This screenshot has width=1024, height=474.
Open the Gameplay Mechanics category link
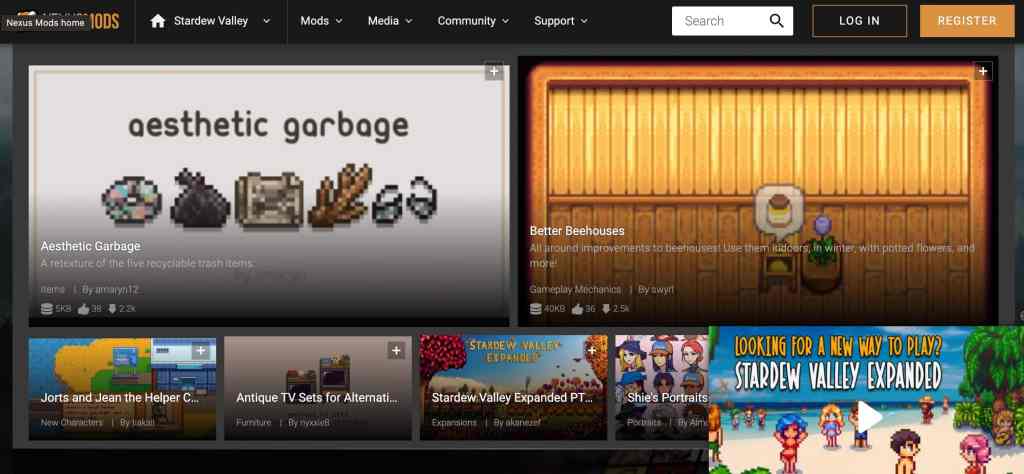click(575, 289)
